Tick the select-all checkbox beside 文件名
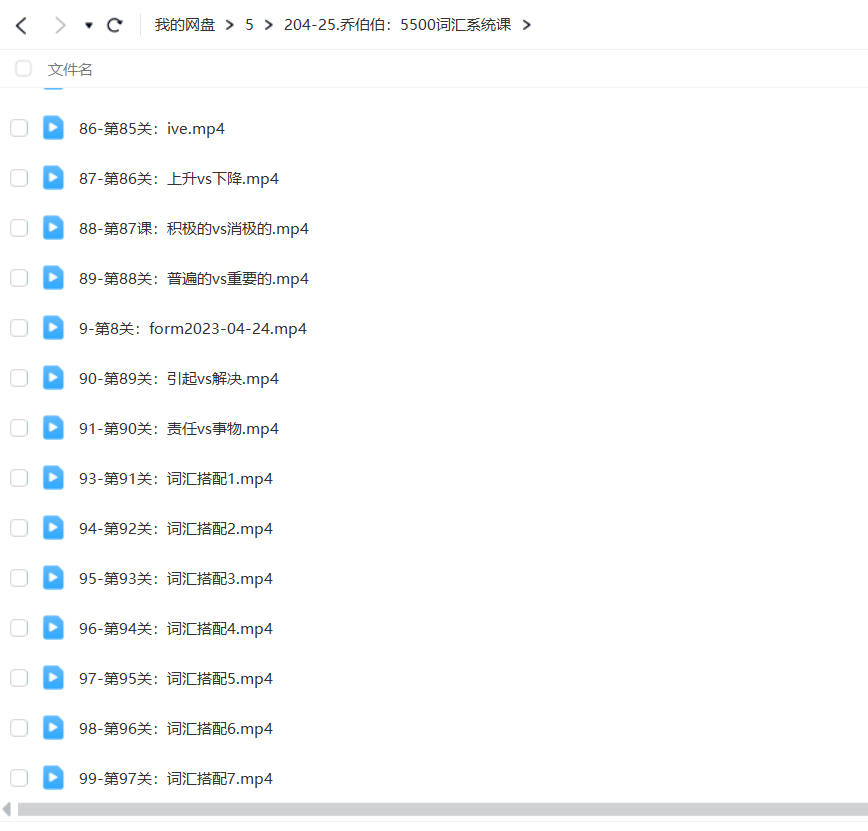The height and width of the screenshot is (831, 868). (23, 69)
